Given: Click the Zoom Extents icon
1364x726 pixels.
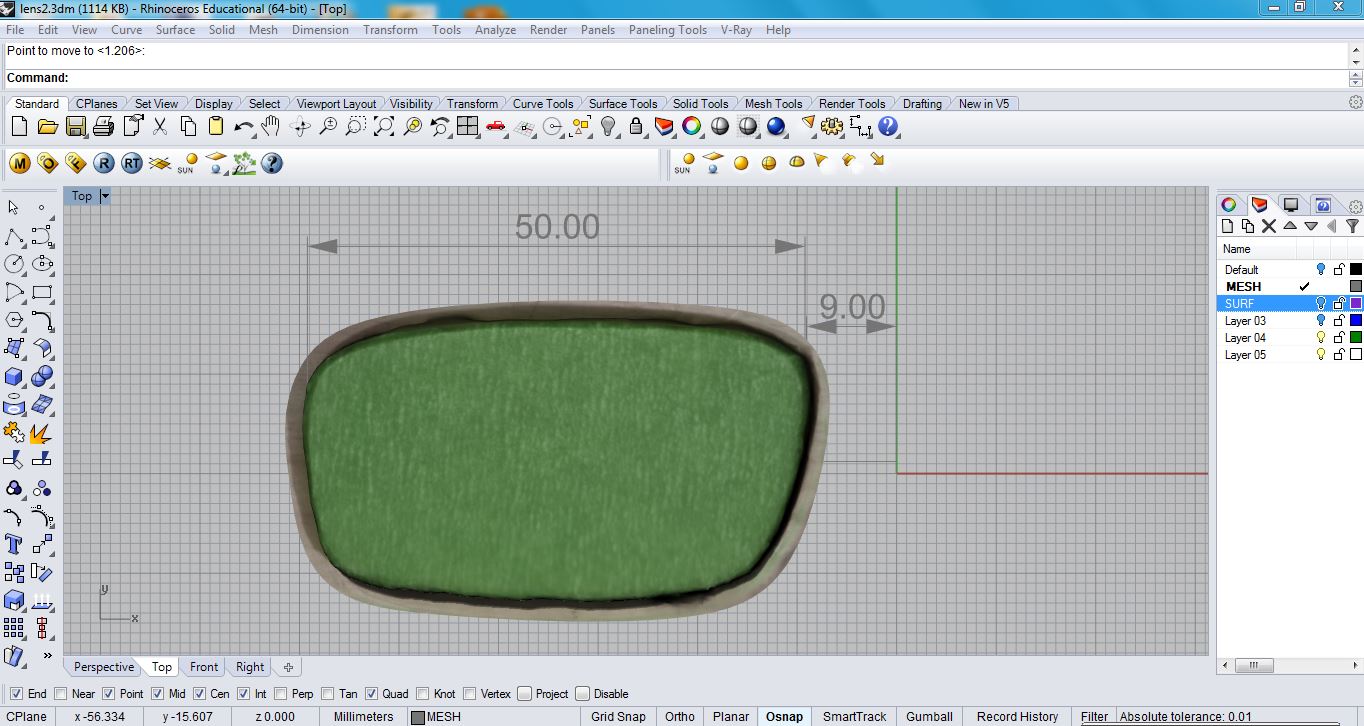Looking at the screenshot, I should [384, 127].
